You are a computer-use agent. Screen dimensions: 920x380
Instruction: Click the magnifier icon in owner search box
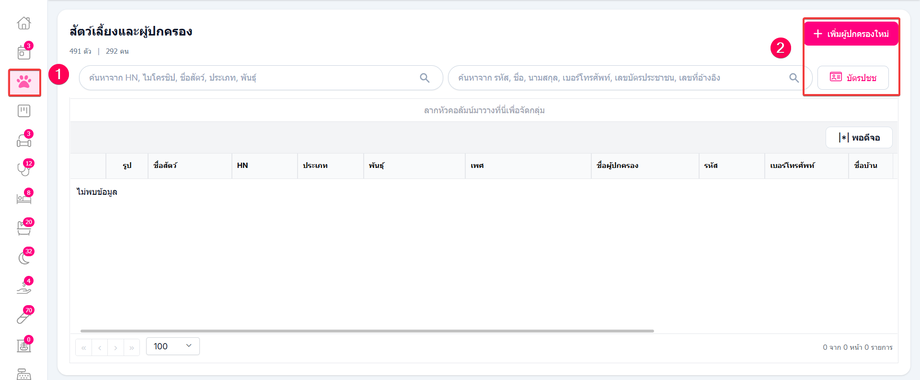pos(794,77)
